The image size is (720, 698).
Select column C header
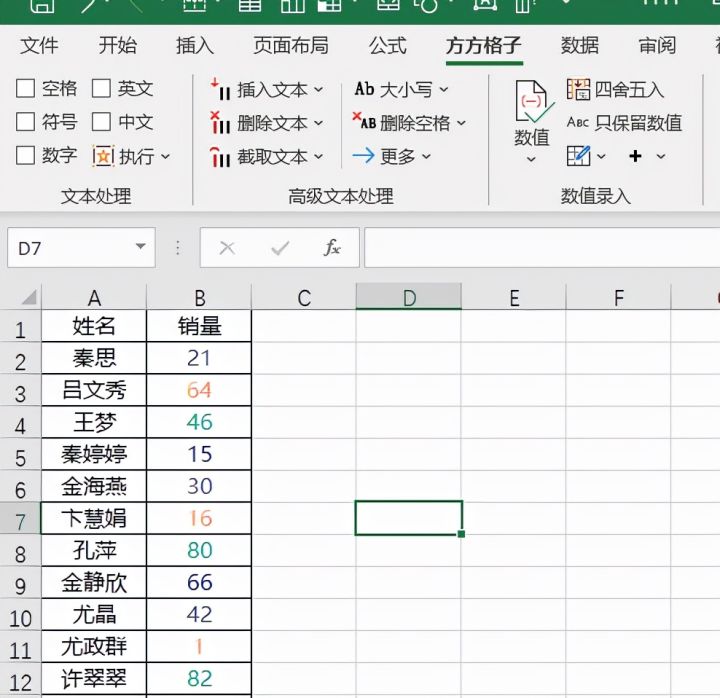304,298
